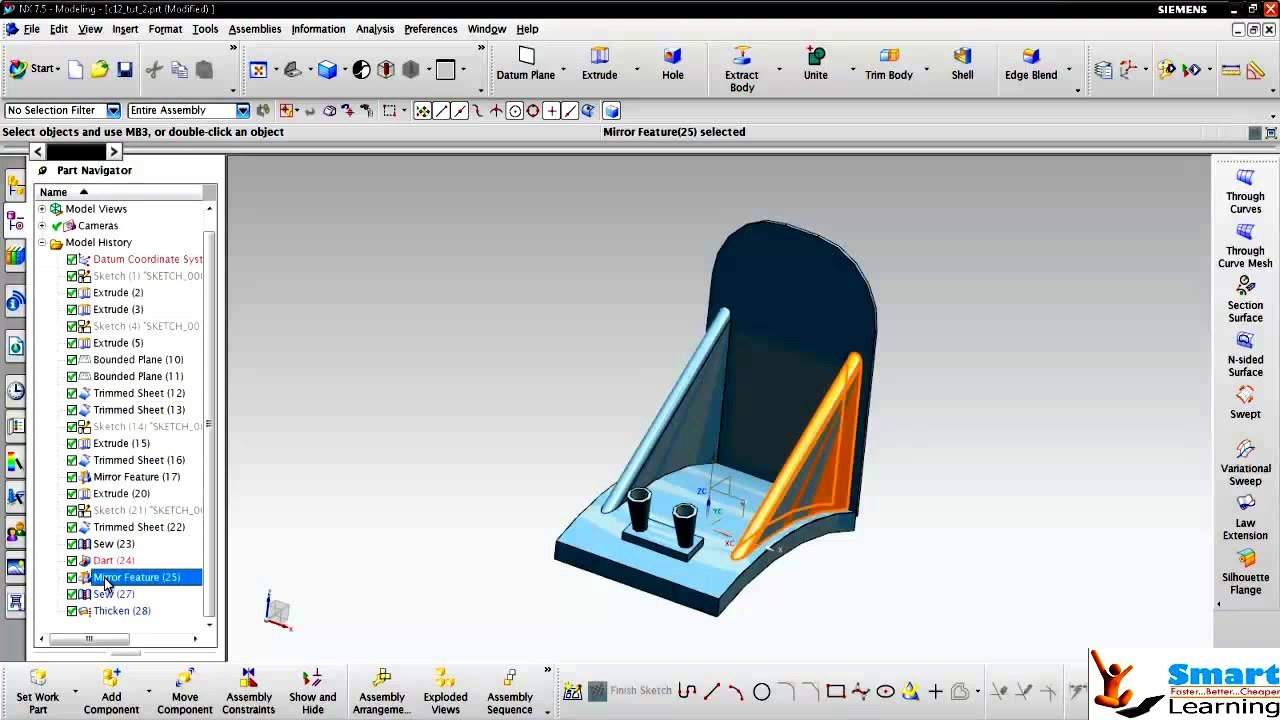Open the Assemblies menu
The image size is (1280, 720).
[x=255, y=29]
